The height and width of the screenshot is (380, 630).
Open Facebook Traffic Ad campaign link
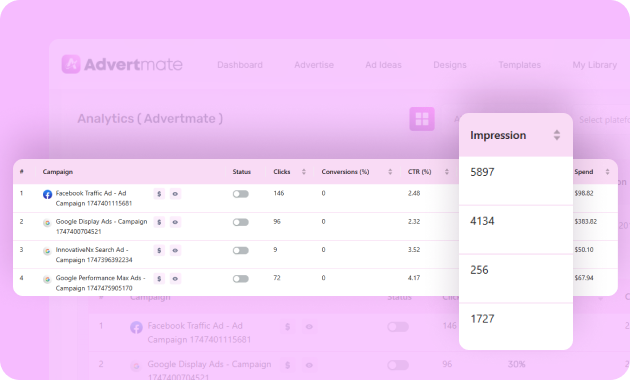pyautogui.click(x=94, y=198)
